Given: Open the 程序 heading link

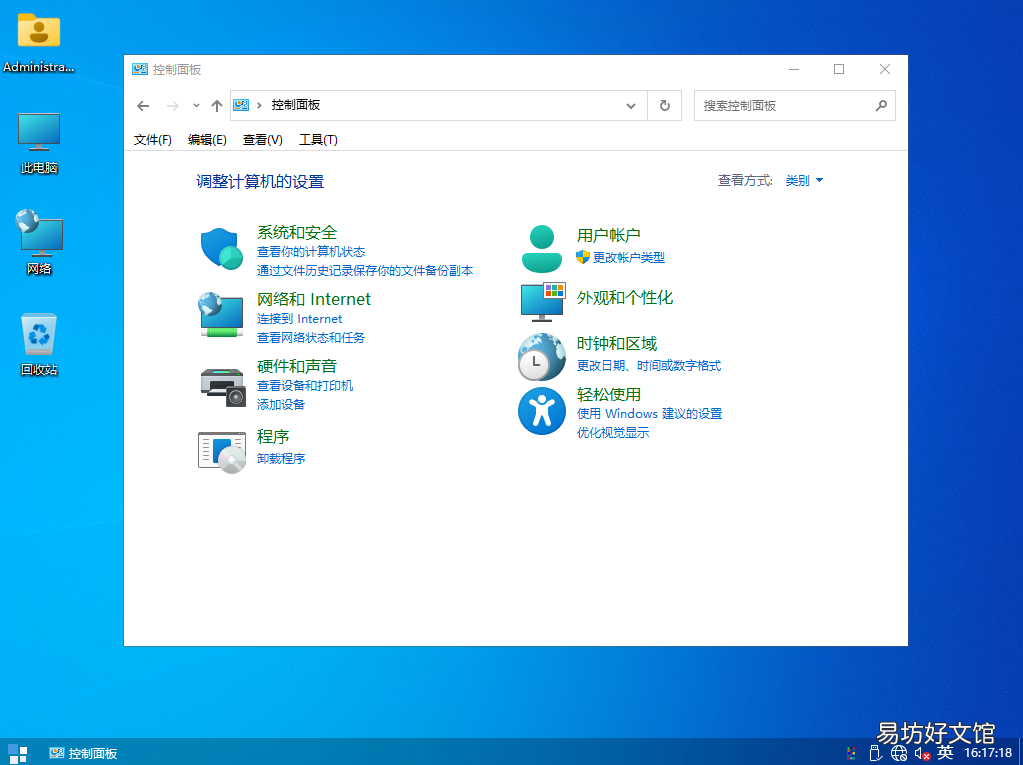Looking at the screenshot, I should (x=273, y=436).
